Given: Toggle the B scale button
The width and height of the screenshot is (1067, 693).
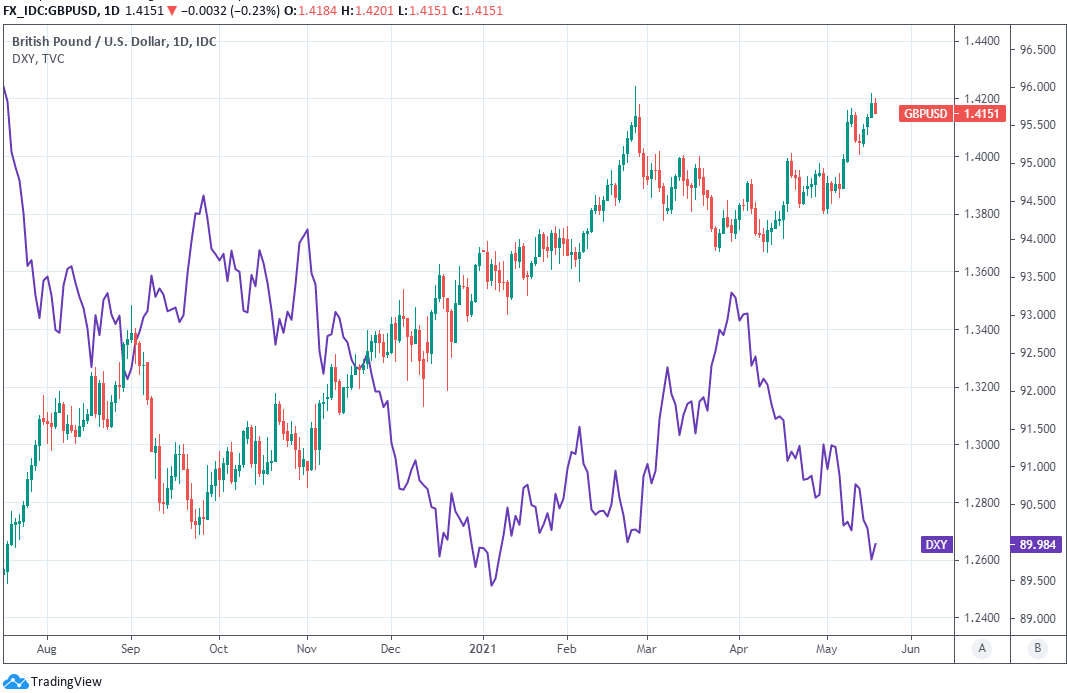Looking at the screenshot, I should [x=1037, y=648].
